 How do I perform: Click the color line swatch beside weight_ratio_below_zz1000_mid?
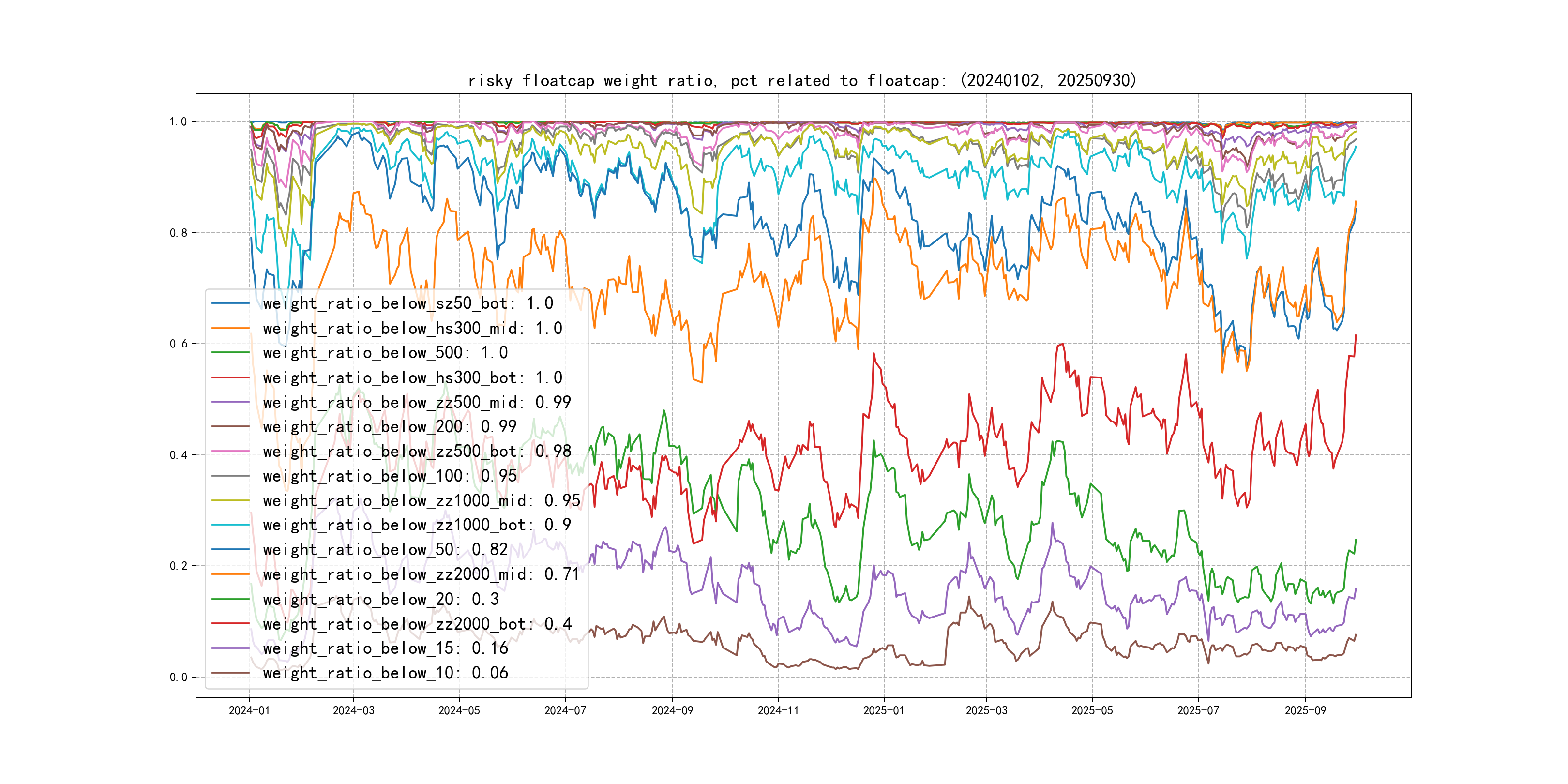click(x=231, y=500)
